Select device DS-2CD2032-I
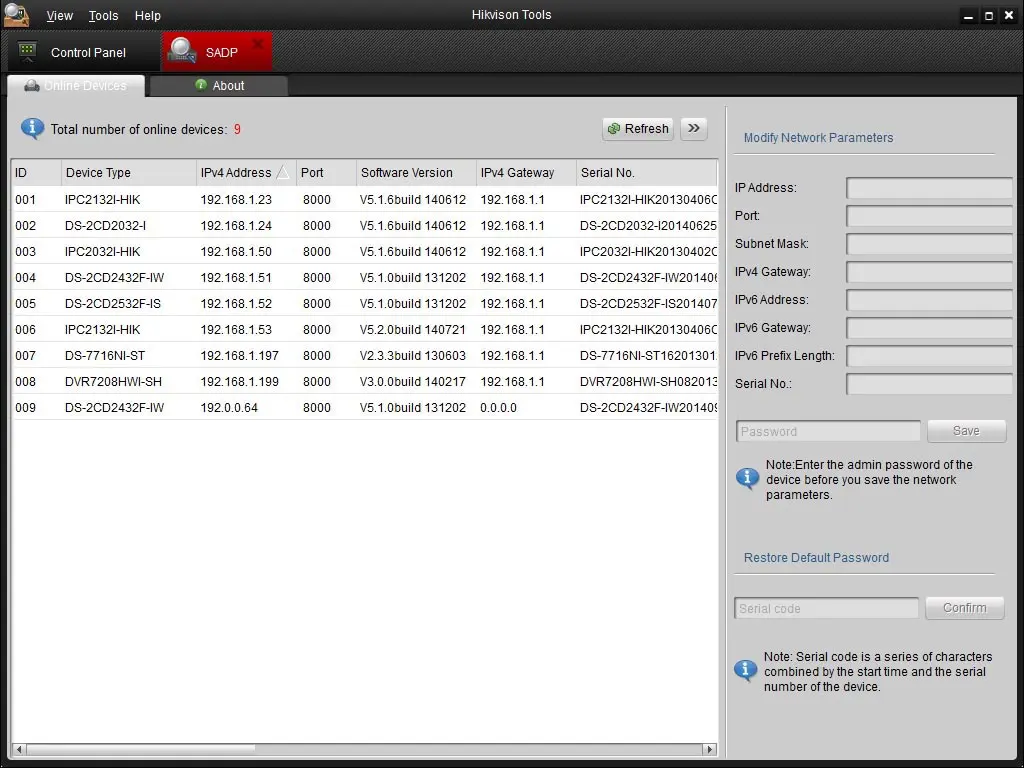This screenshot has width=1024, height=768. (364, 225)
